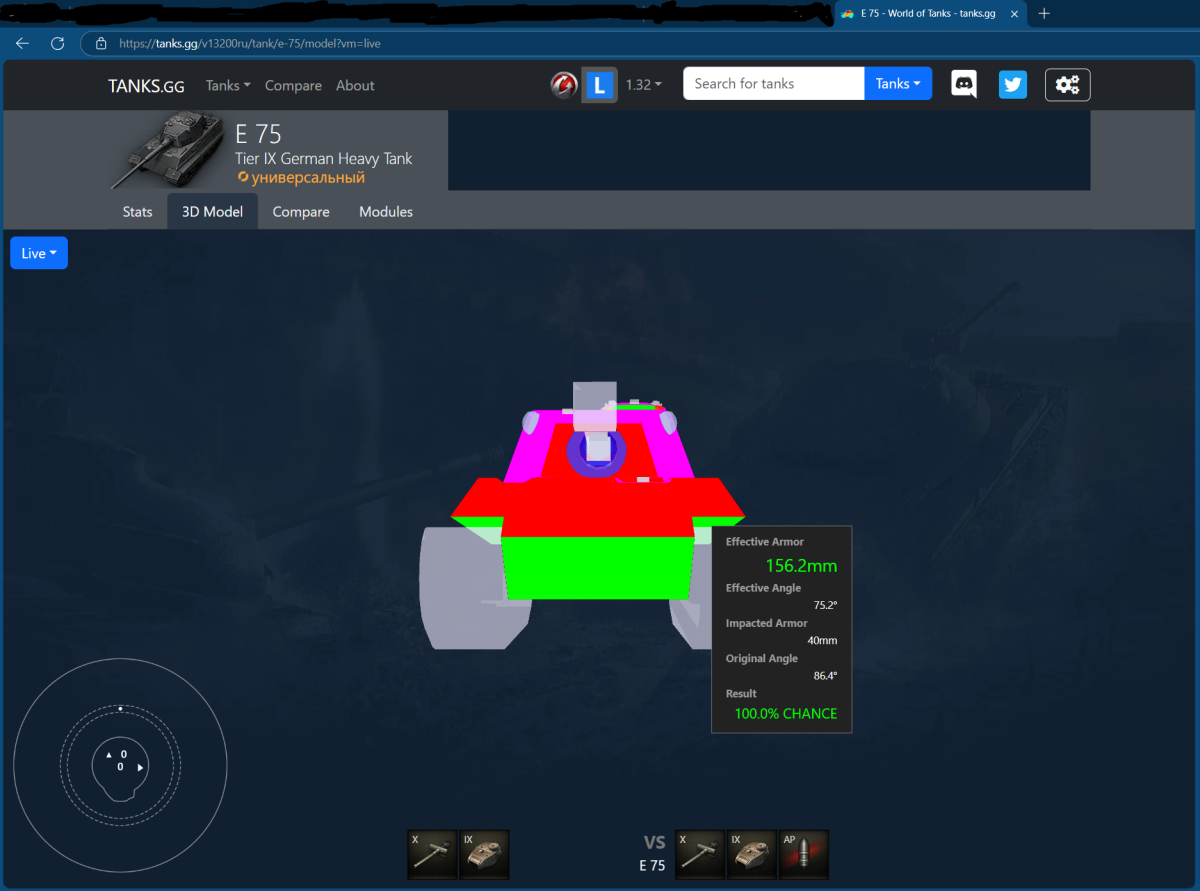Select the left-side tier IX turret icon

tap(485, 853)
